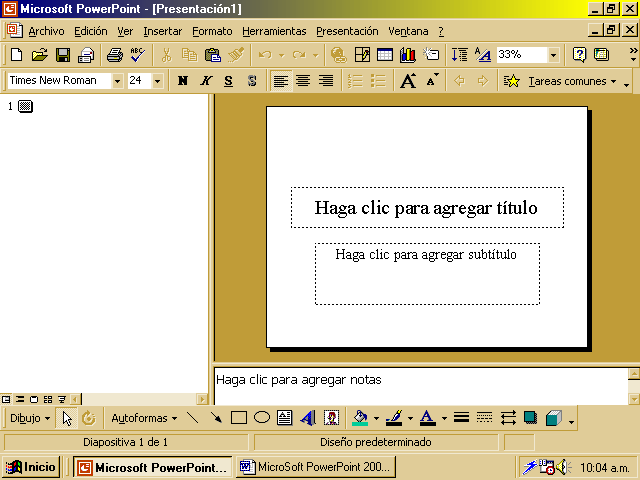
Task: Align text to the left
Action: [x=280, y=81]
